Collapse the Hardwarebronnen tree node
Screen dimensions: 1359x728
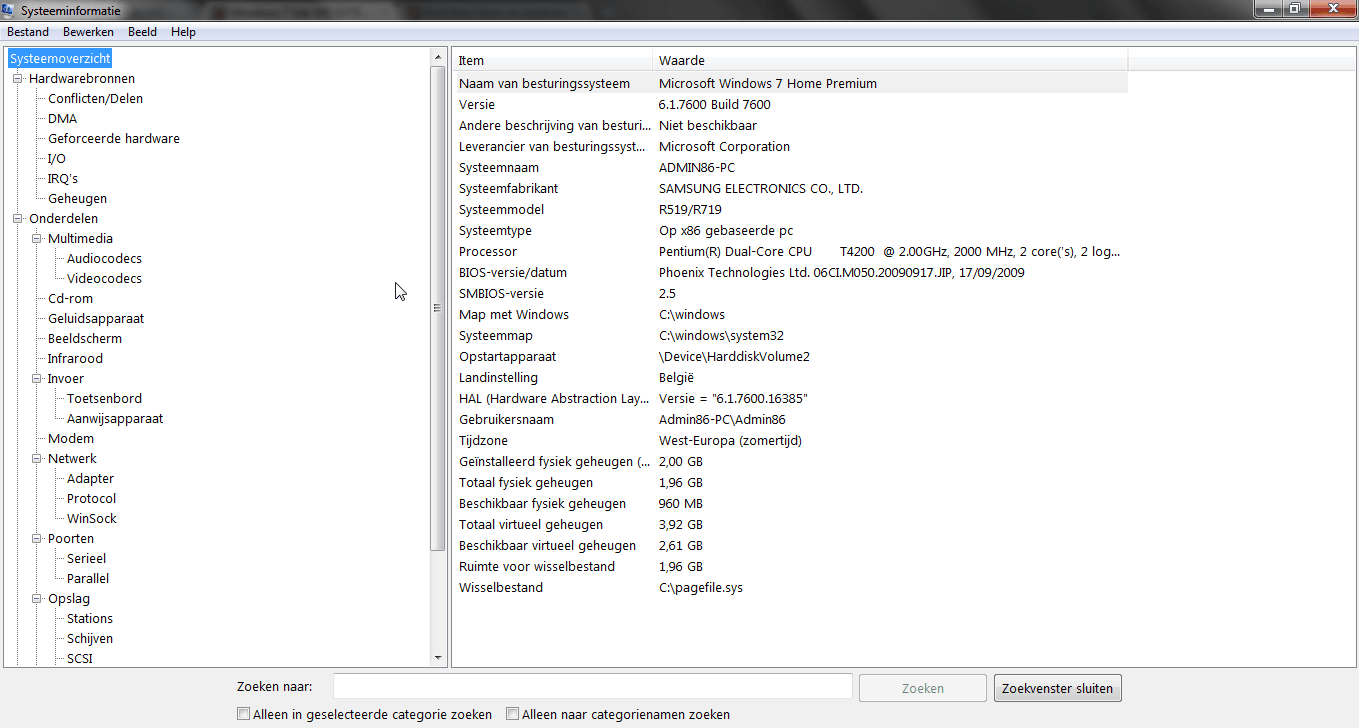pos(18,79)
